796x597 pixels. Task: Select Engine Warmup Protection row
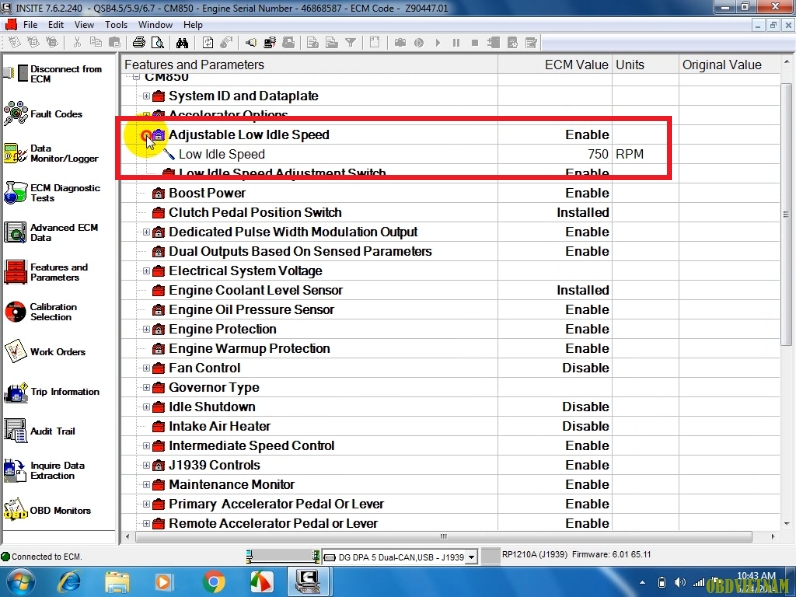point(450,348)
